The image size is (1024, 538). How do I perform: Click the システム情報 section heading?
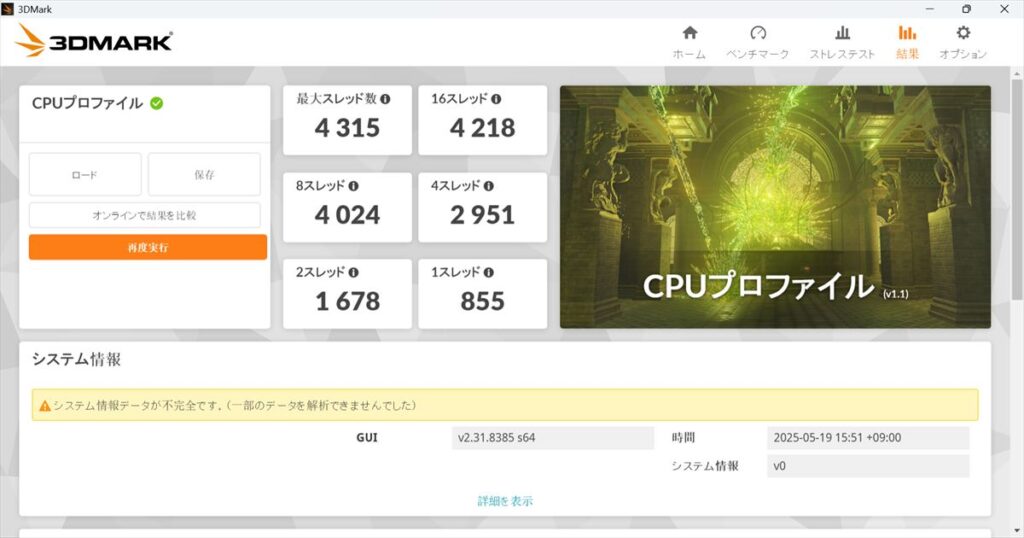(76, 359)
